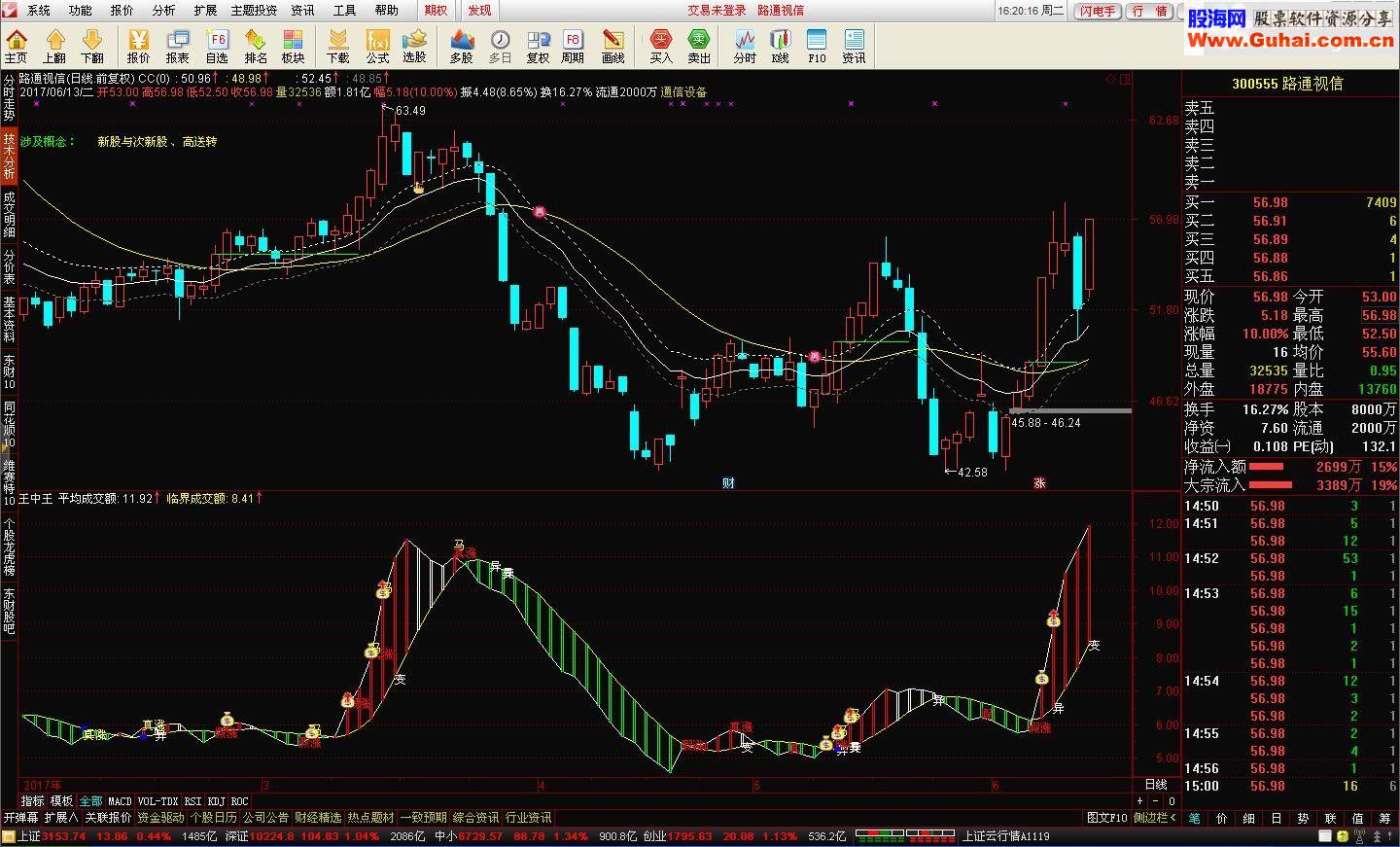Open 选股 stock picker icon
This screenshot has width=1400, height=847.
coord(415,47)
